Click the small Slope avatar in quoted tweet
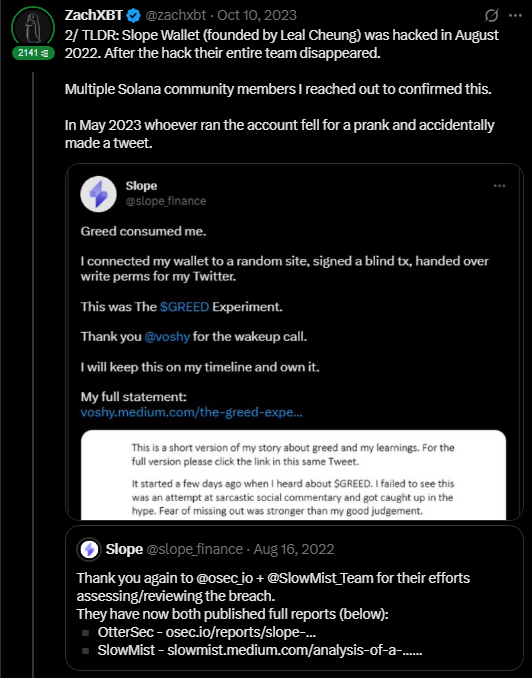This screenshot has height=678, width=532. click(x=89, y=550)
